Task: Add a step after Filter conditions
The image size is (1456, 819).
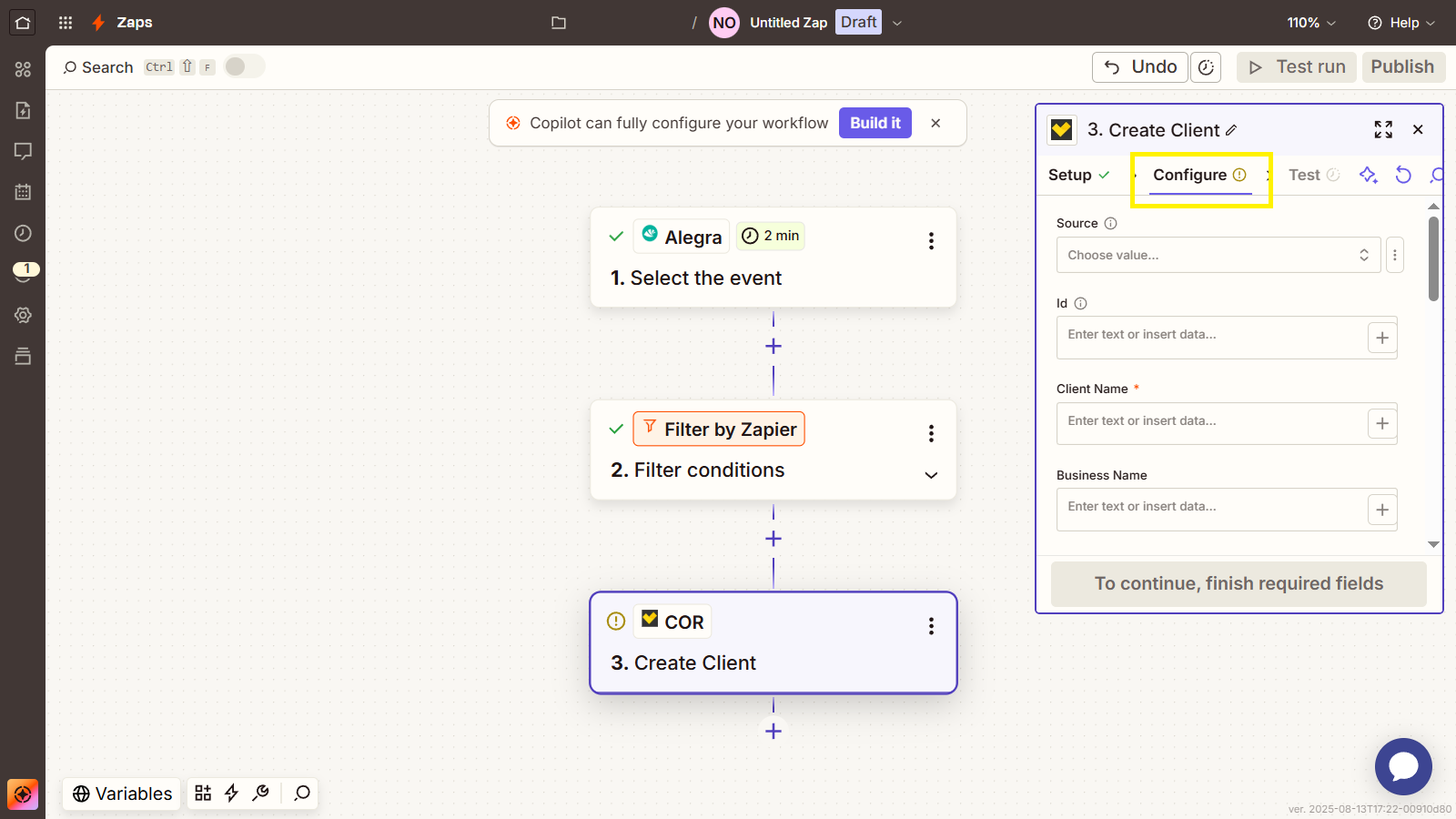Action: 773,539
